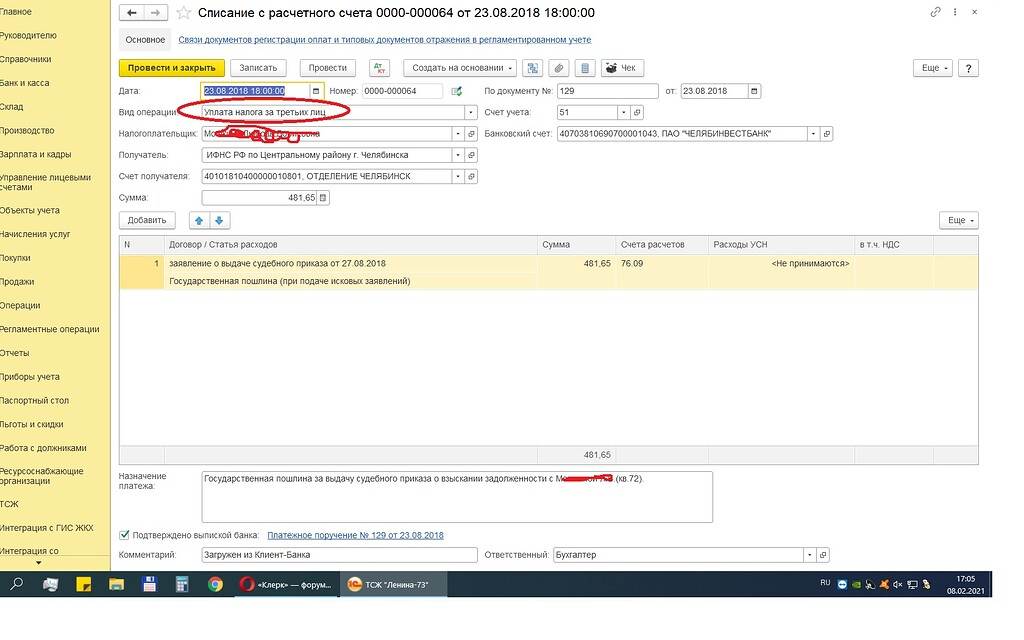Open 'Зарплата и кадры' sidebar section

pyautogui.click(x=36, y=154)
